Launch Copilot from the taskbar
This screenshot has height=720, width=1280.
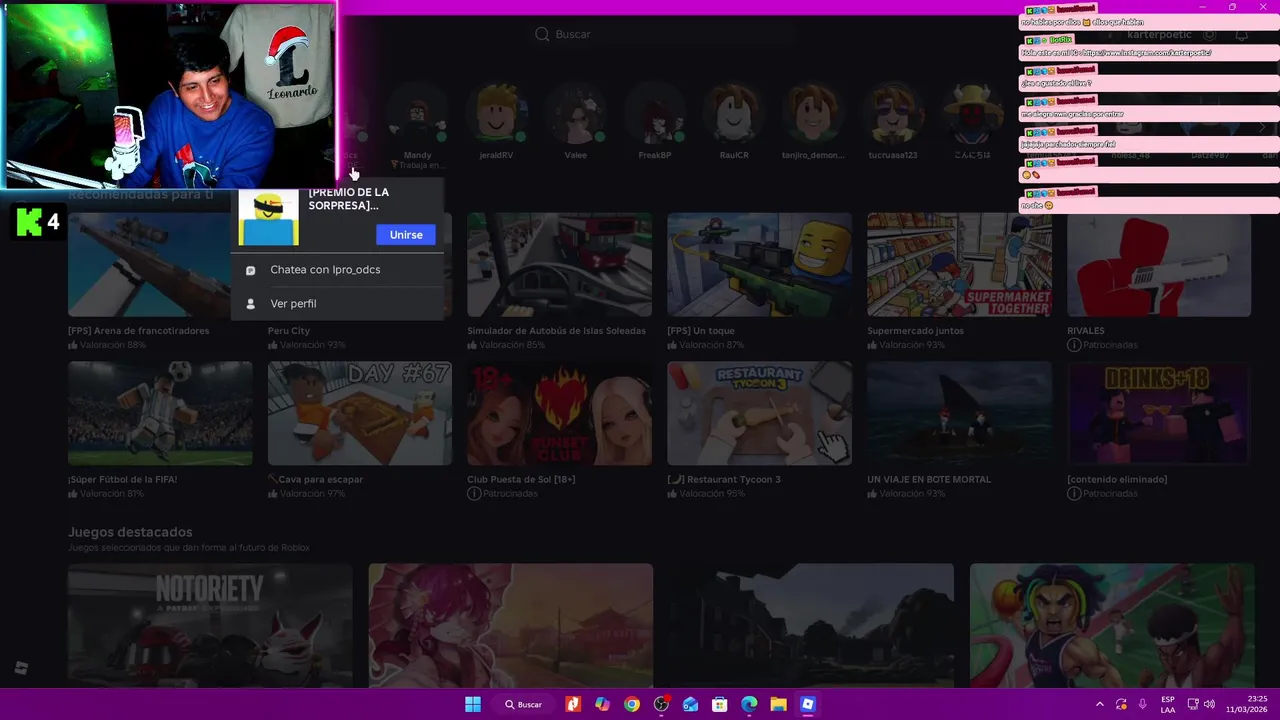[x=602, y=704]
